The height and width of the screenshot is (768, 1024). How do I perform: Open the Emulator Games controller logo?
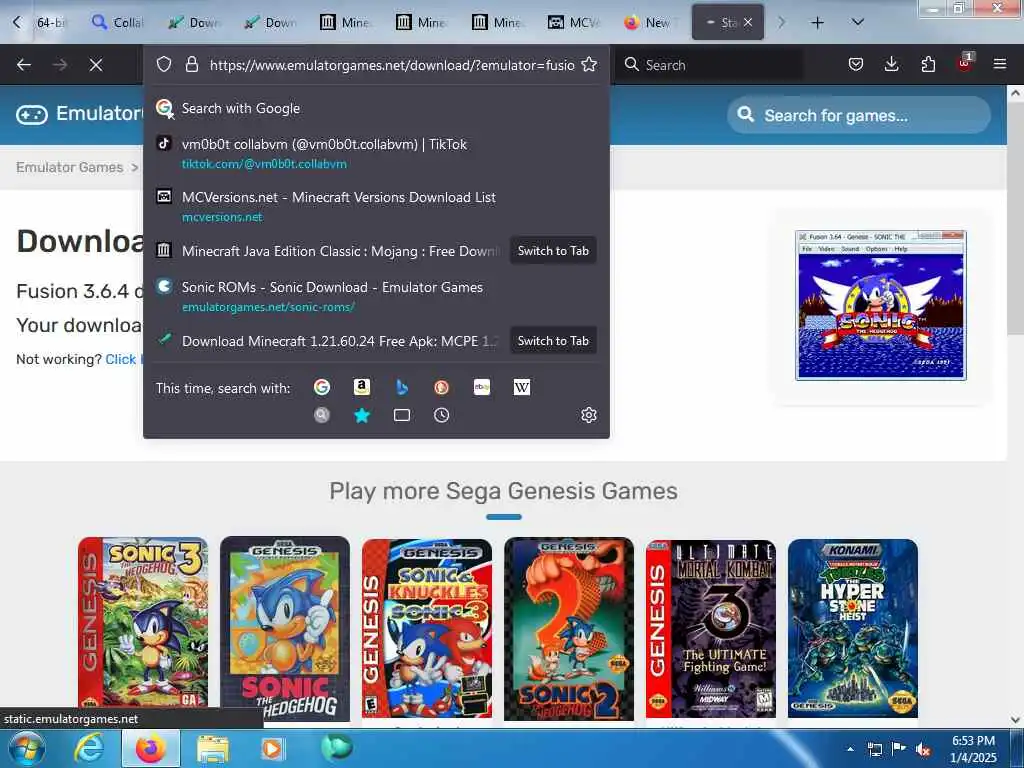[31, 115]
